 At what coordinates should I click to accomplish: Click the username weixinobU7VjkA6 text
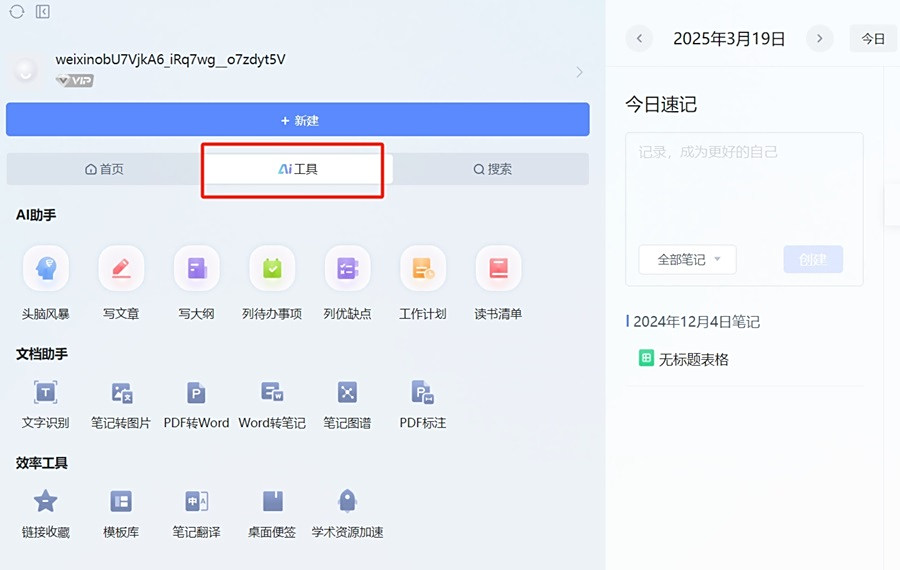point(170,60)
